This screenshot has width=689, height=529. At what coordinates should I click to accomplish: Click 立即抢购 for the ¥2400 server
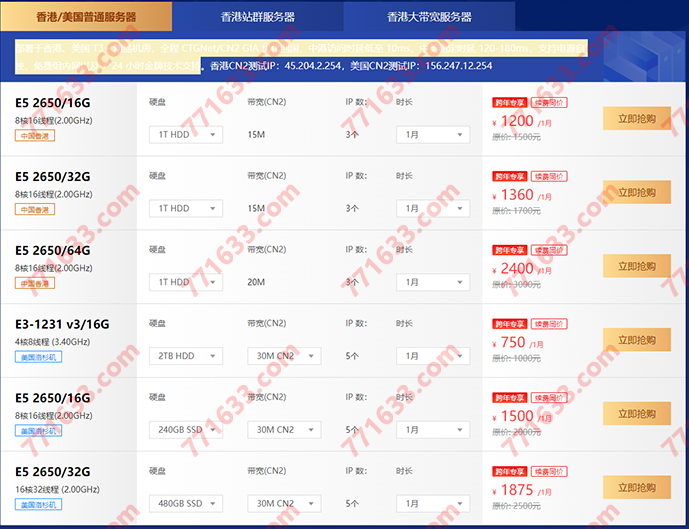point(637,266)
